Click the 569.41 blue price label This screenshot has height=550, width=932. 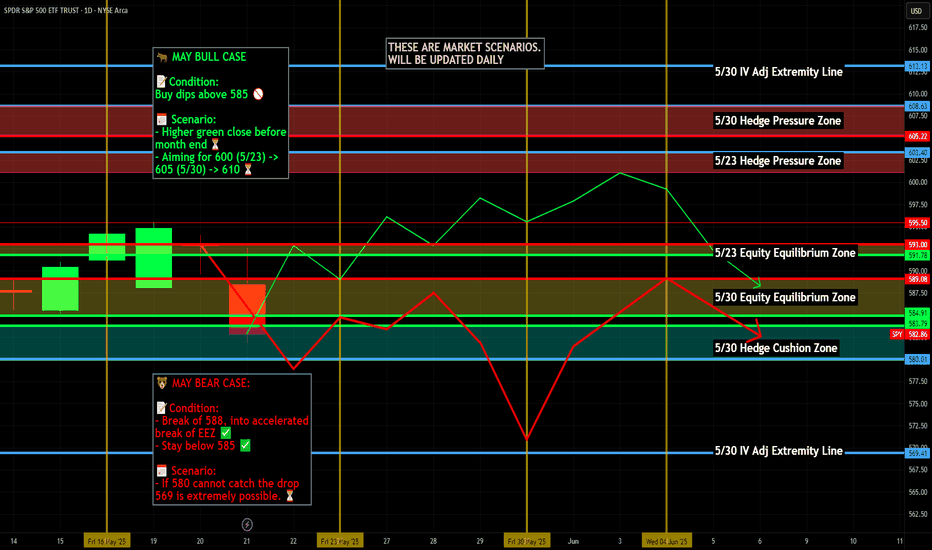coord(917,453)
